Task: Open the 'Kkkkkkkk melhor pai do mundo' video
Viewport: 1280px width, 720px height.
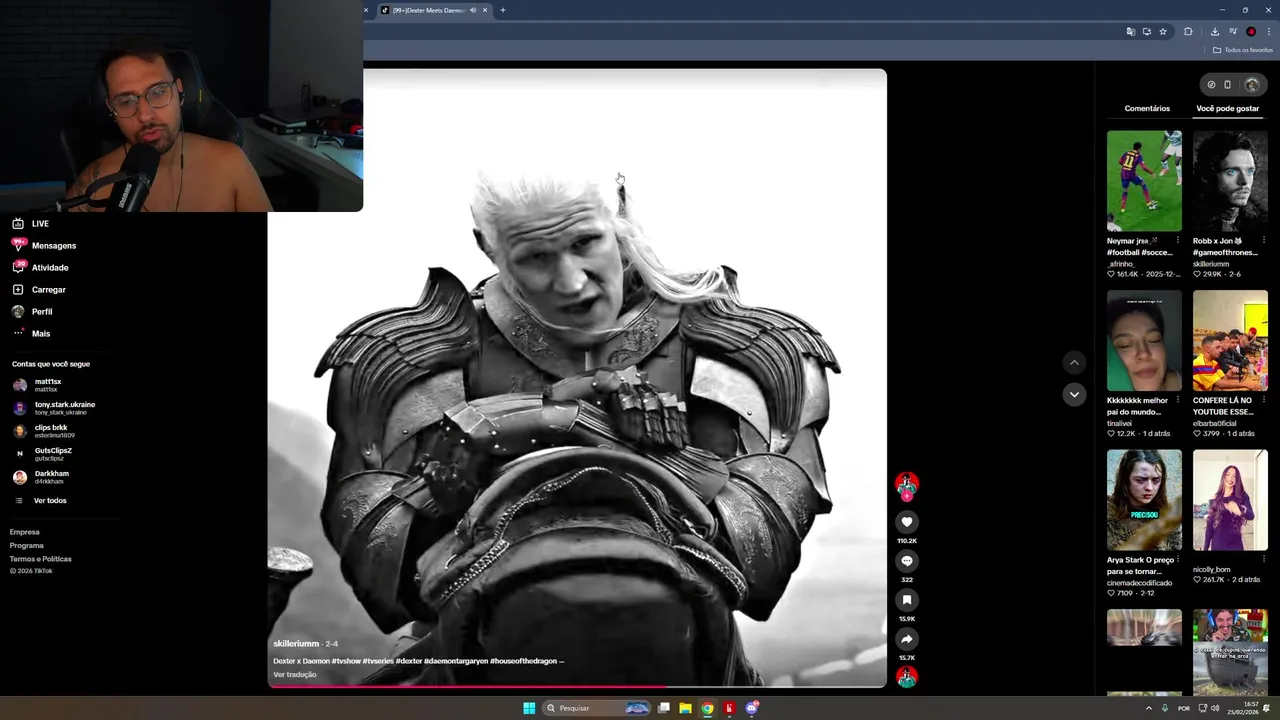Action: pyautogui.click(x=1144, y=341)
